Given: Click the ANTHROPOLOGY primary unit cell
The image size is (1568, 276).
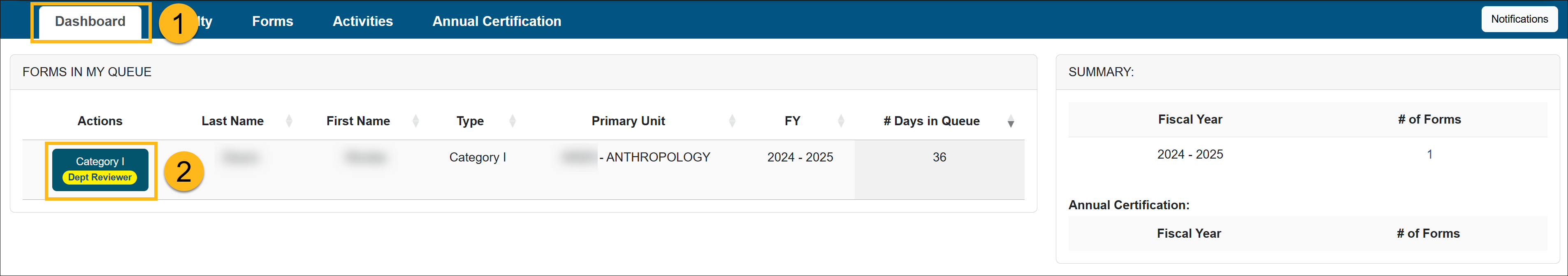Looking at the screenshot, I should pyautogui.click(x=657, y=157).
